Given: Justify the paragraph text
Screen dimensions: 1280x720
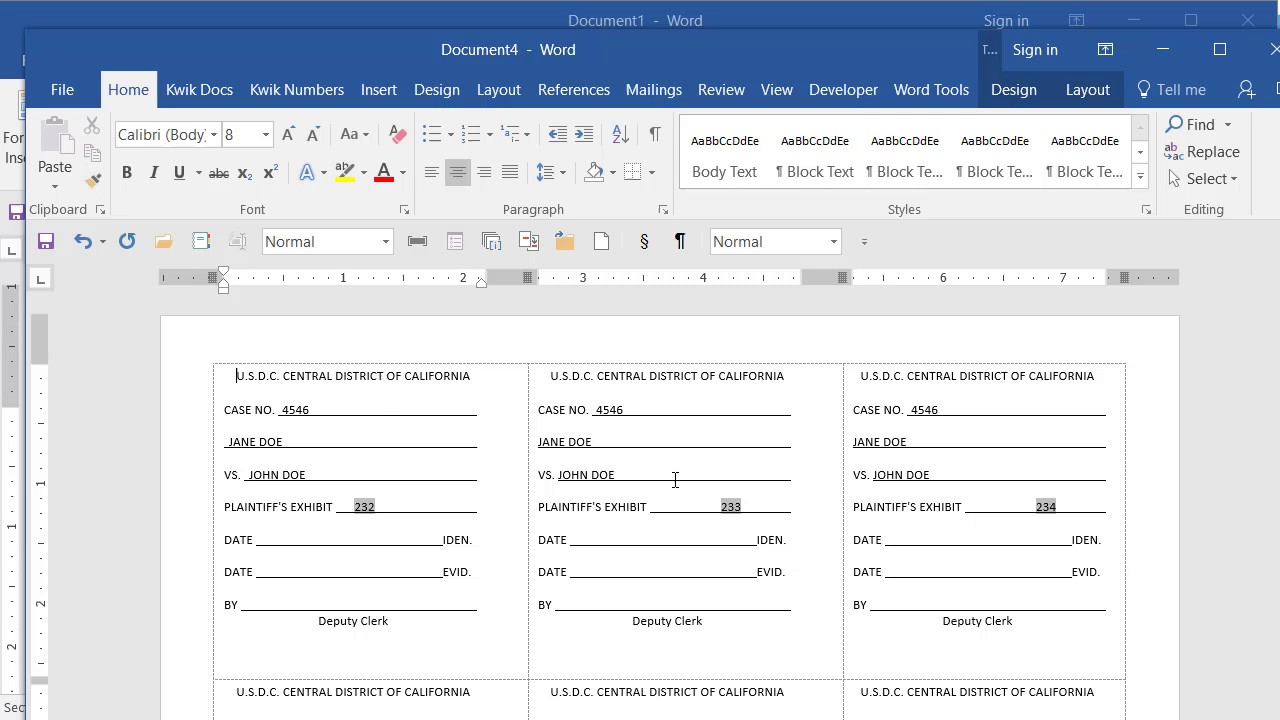Looking at the screenshot, I should tap(510, 173).
